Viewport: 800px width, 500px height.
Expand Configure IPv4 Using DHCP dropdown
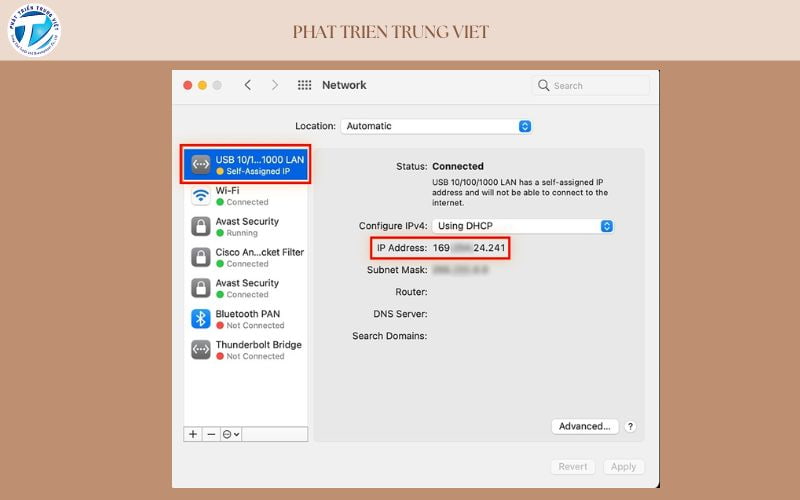(522, 226)
